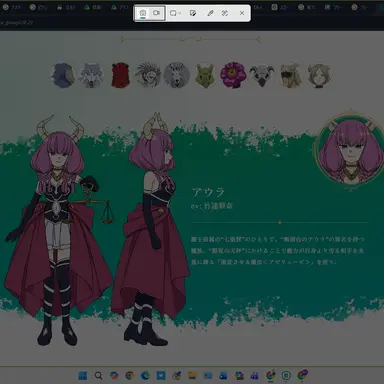Screen dimensions: 384x384
Task: Open the Windows Start menu
Action: point(83,376)
